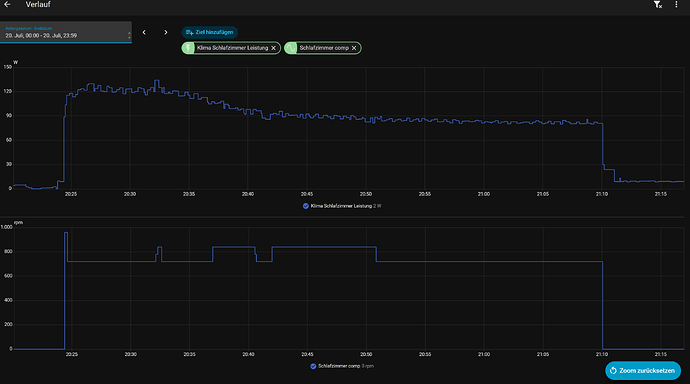Open the date range picker field
The image size is (690, 384).
66,32
